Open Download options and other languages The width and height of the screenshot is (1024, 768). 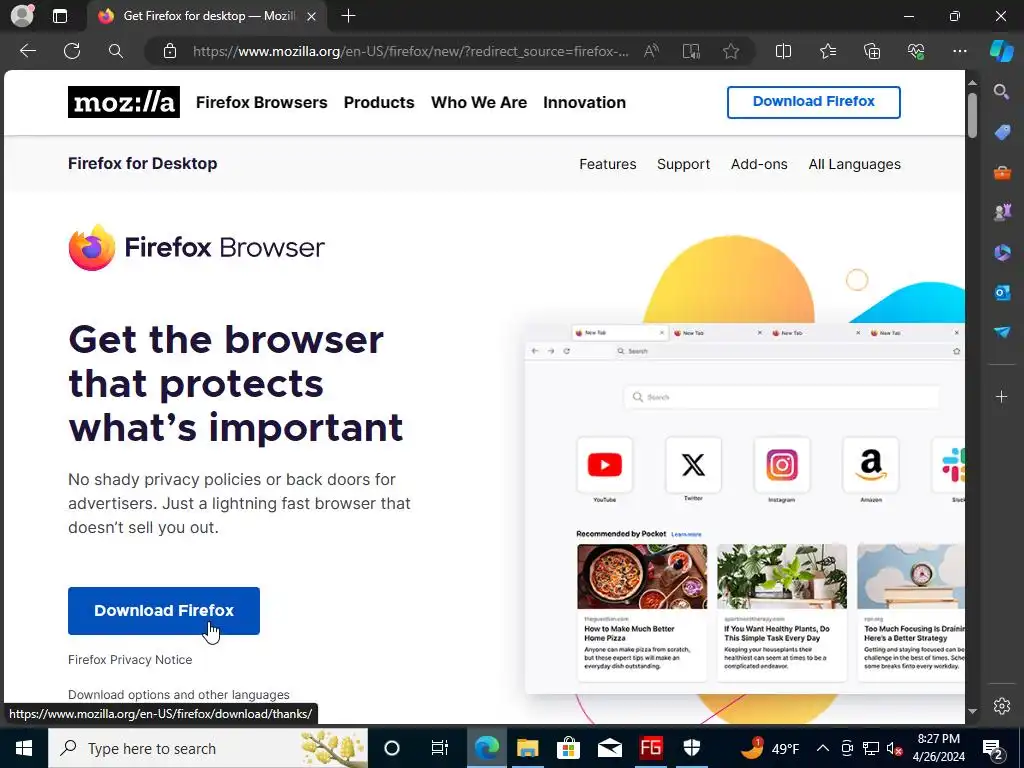tap(179, 695)
